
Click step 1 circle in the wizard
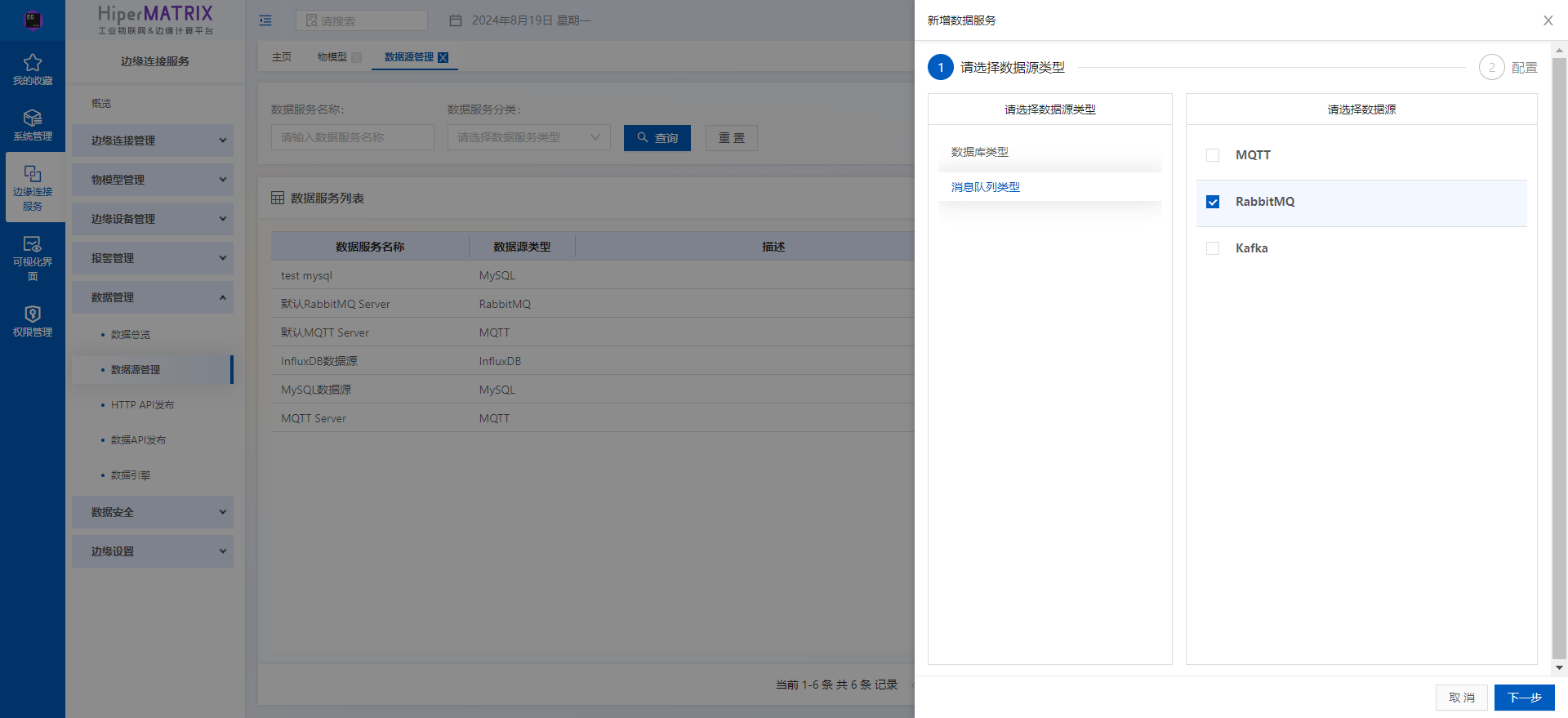[x=941, y=67]
